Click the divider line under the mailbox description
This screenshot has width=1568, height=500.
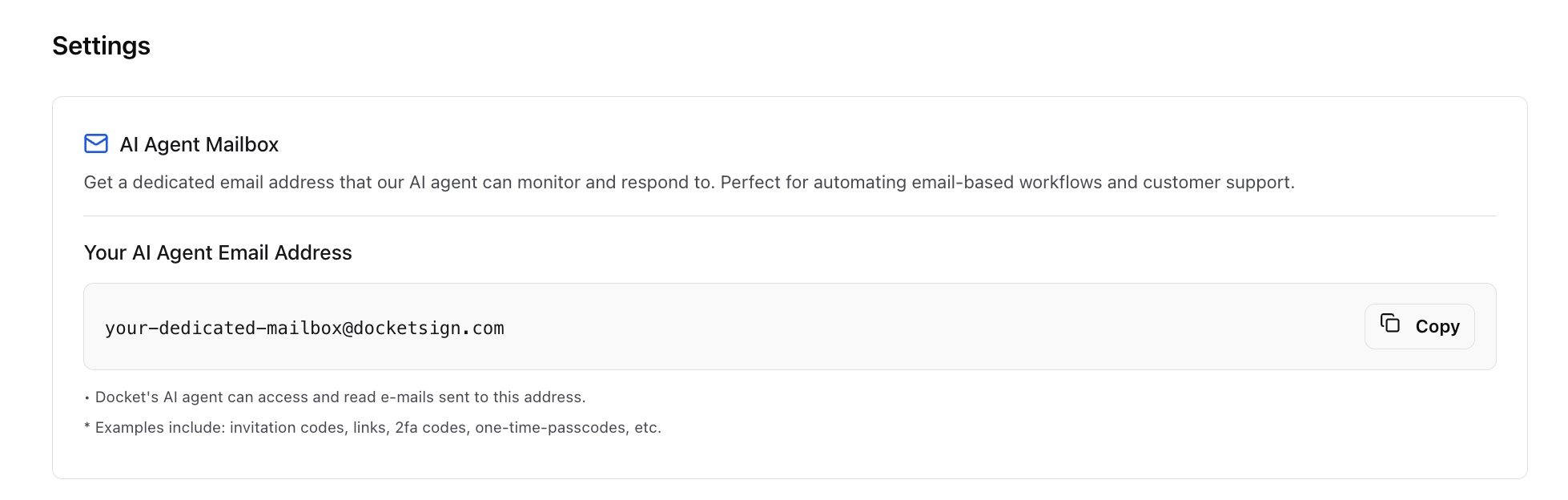coord(790,216)
